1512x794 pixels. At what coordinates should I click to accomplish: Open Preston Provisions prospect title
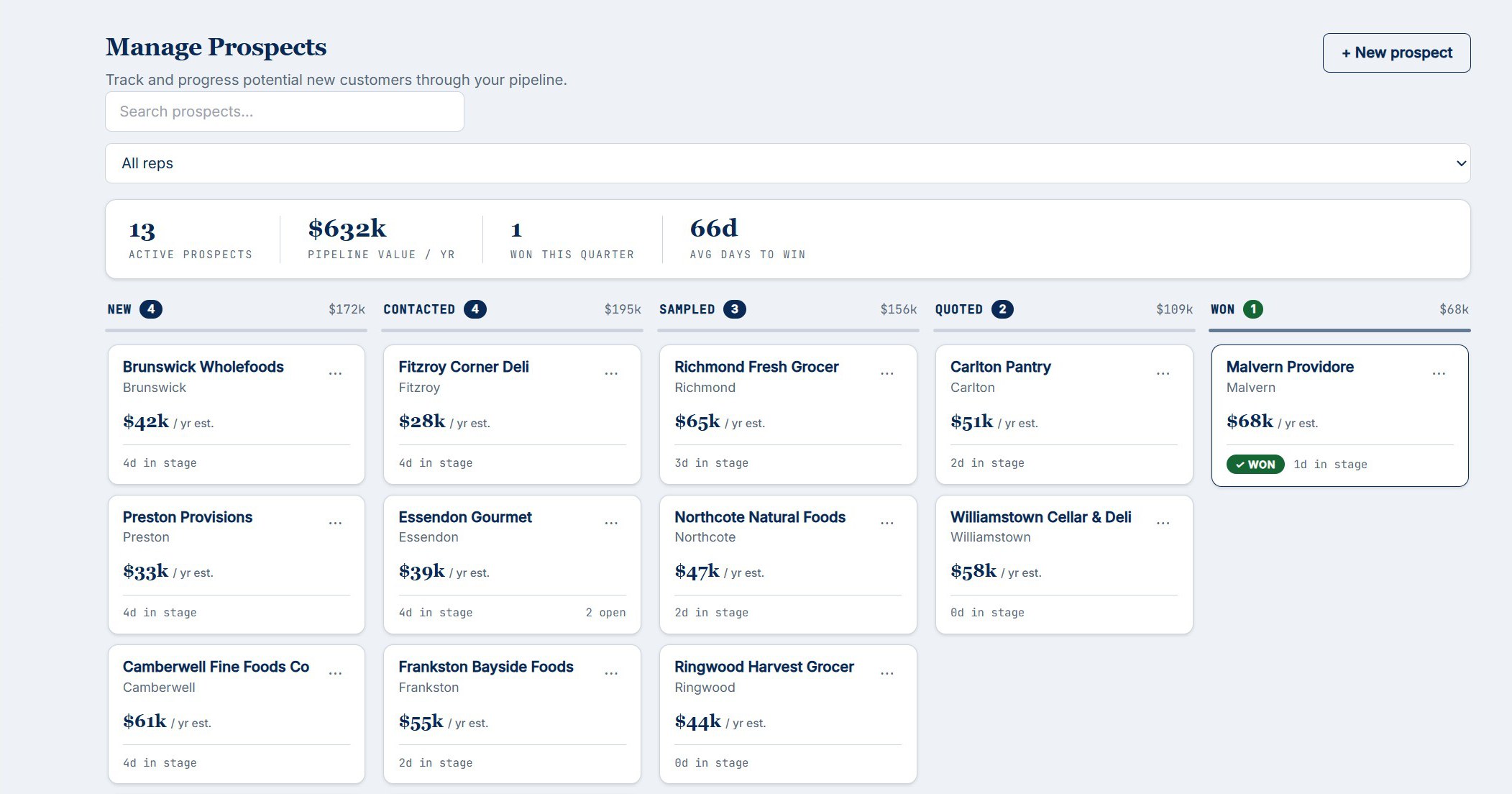tap(188, 517)
